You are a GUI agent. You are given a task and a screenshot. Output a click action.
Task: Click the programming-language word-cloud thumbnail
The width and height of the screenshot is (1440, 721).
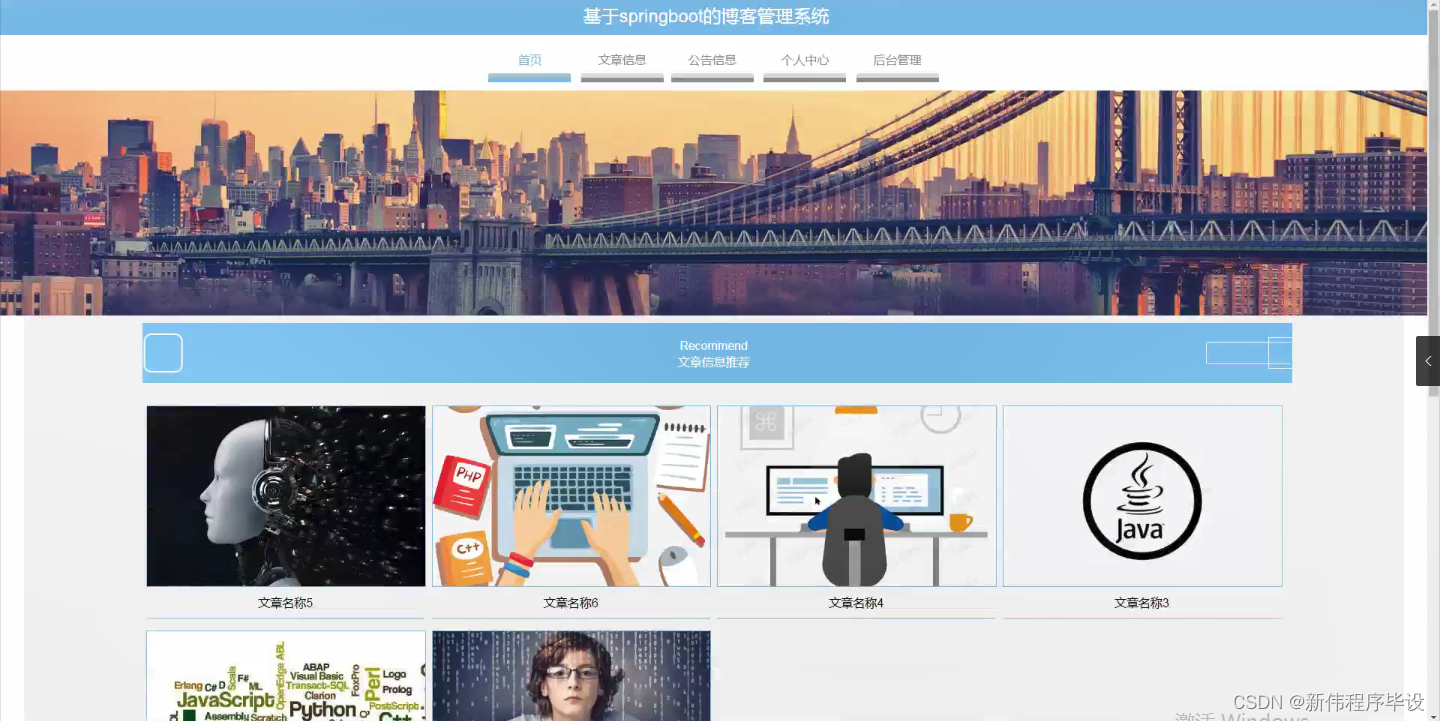coord(286,680)
